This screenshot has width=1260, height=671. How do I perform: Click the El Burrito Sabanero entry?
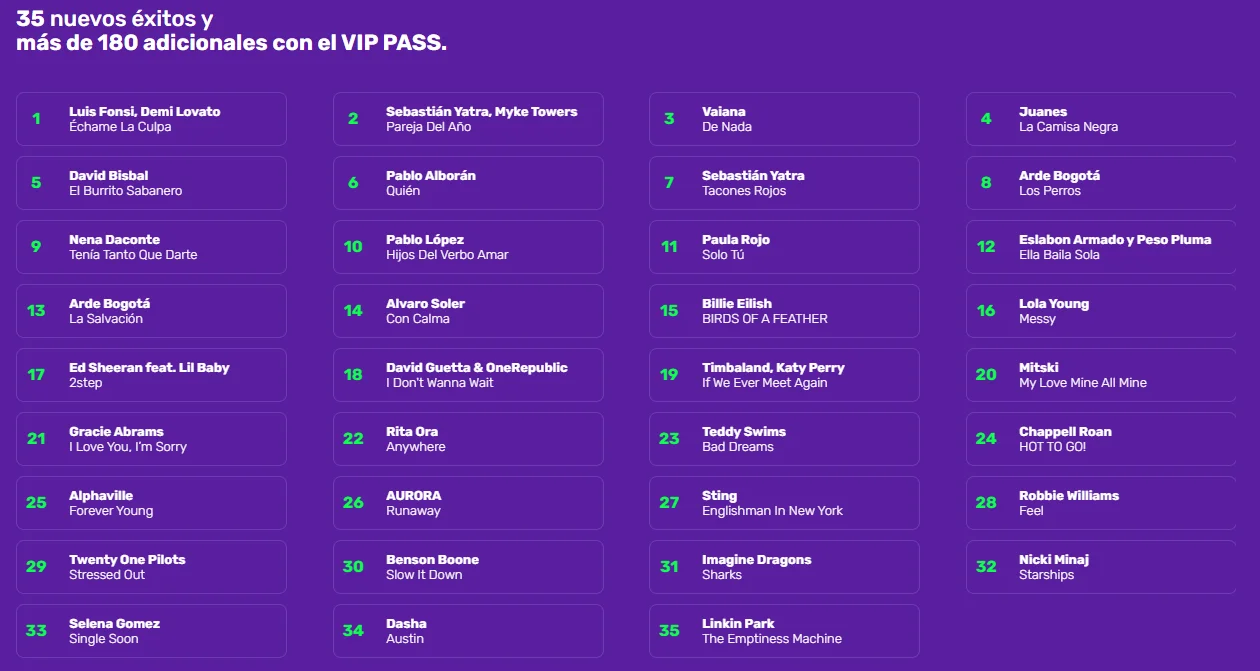pos(151,183)
